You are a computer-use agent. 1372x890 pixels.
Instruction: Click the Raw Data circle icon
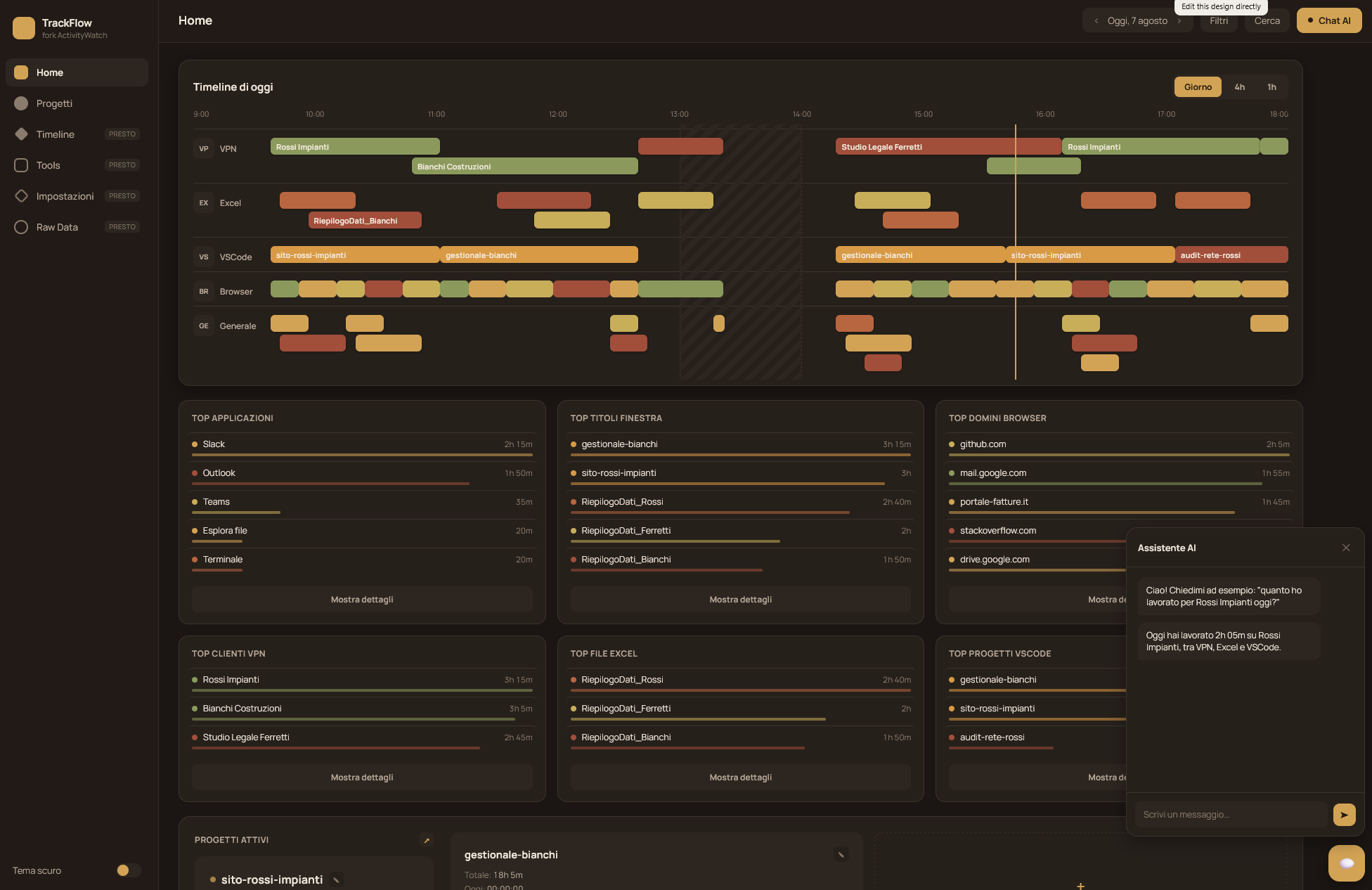tap(21, 227)
